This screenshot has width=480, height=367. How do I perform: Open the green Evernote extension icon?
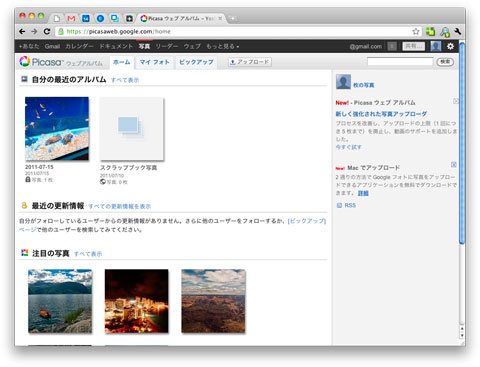pyautogui.click(x=430, y=31)
